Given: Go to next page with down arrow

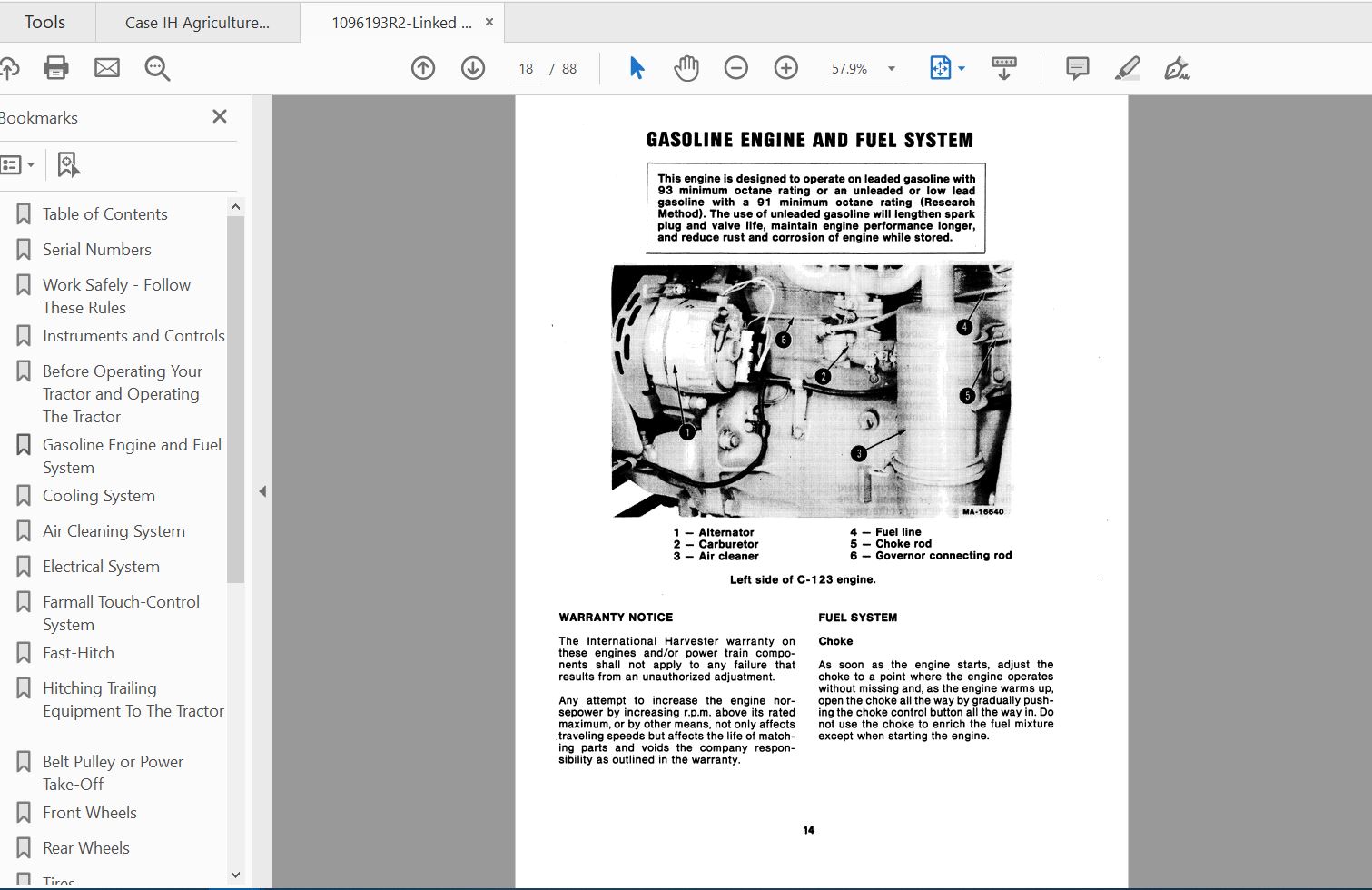Looking at the screenshot, I should click(473, 68).
